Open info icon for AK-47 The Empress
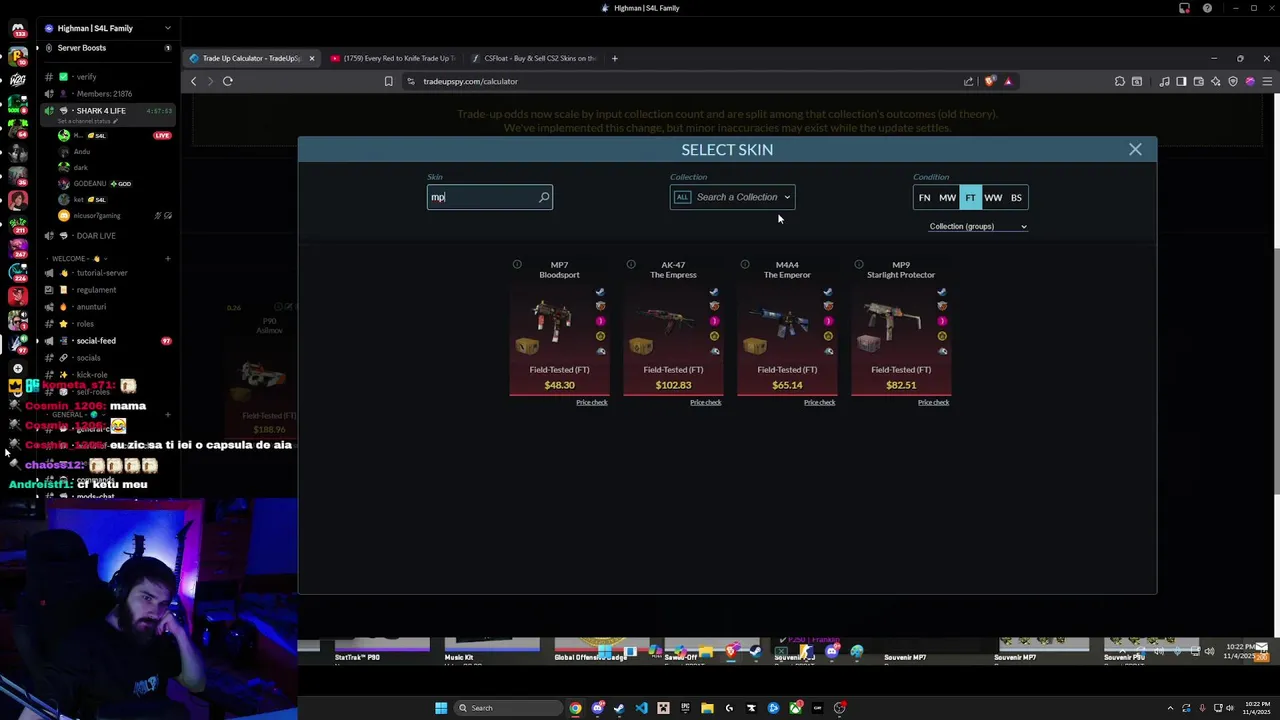 [631, 264]
